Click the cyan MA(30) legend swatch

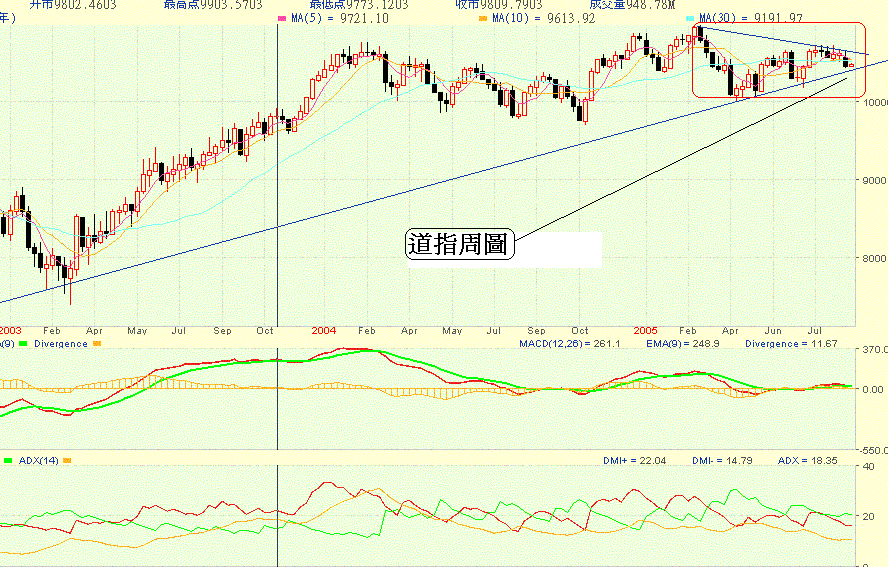[690, 19]
